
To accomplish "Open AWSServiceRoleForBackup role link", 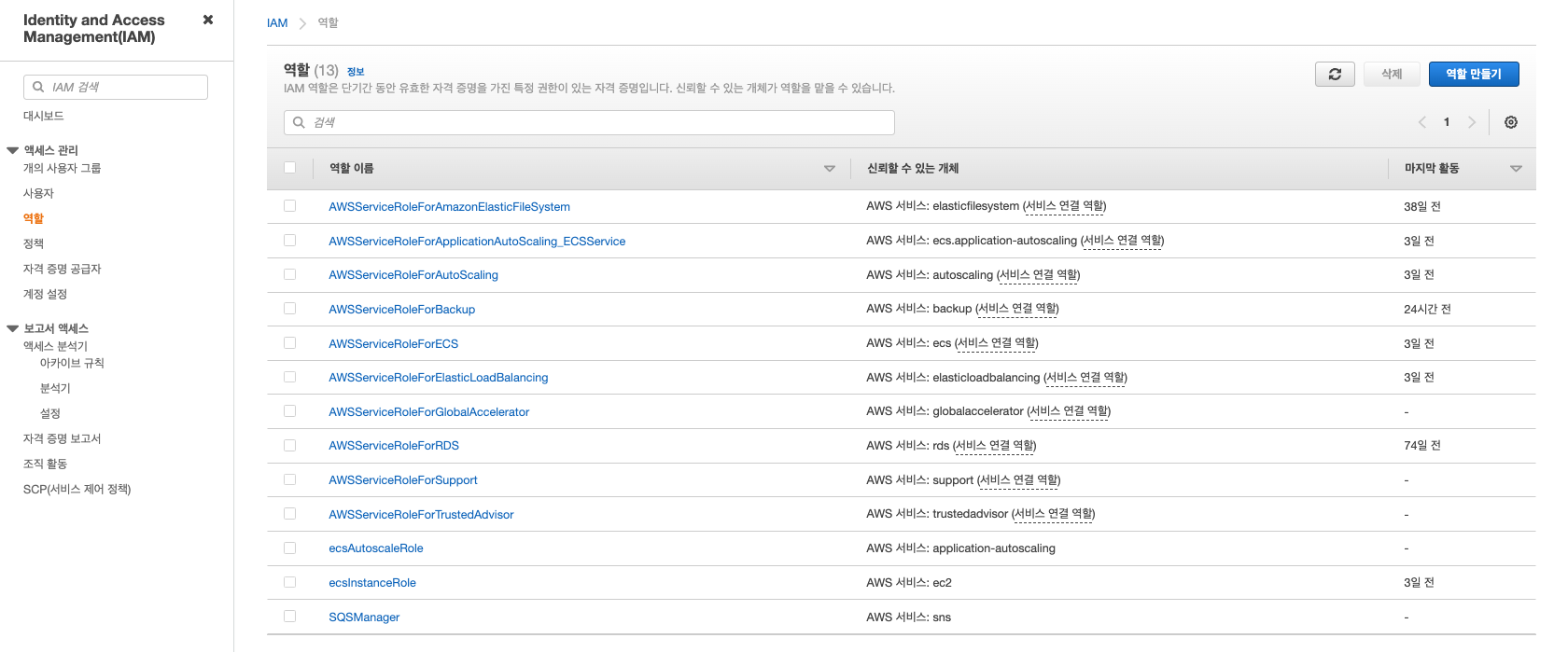I will point(402,310).
